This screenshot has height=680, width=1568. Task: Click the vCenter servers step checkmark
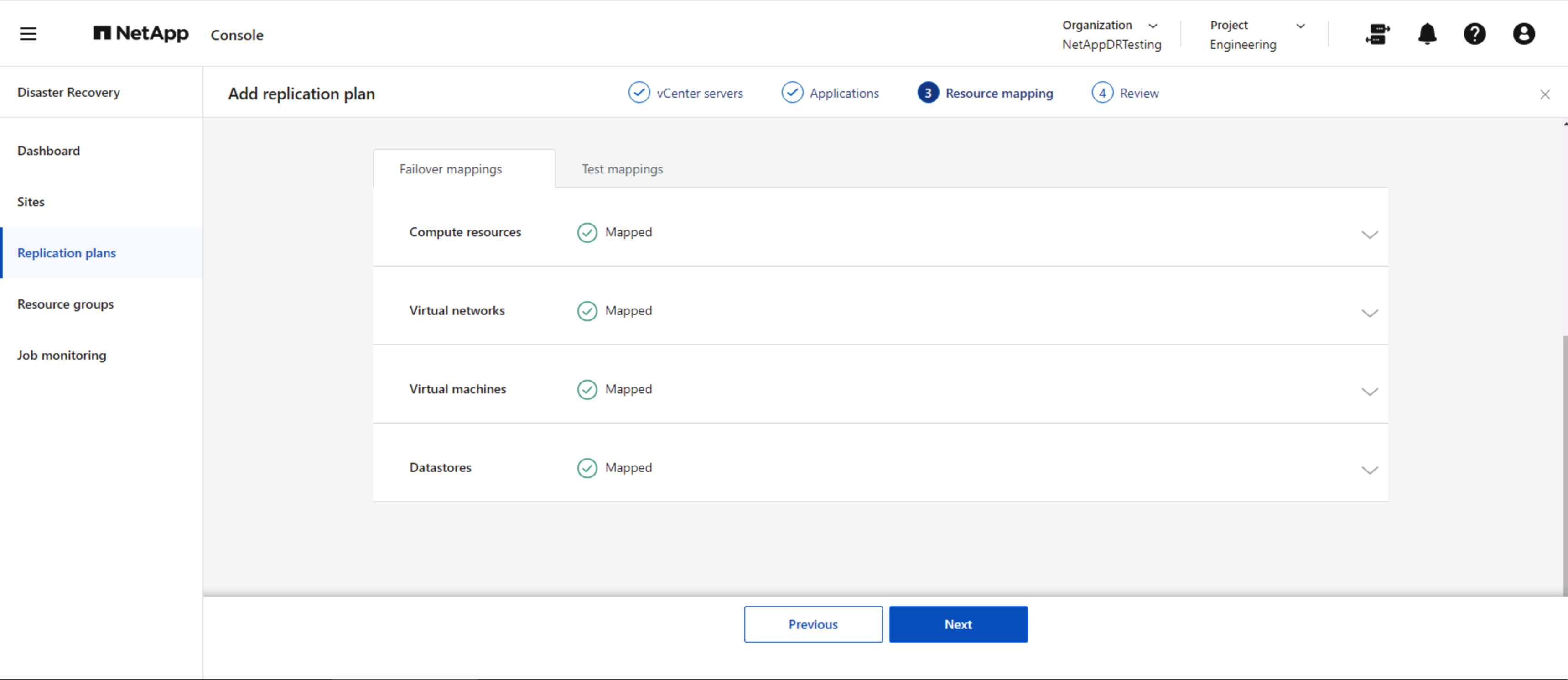[x=639, y=93]
